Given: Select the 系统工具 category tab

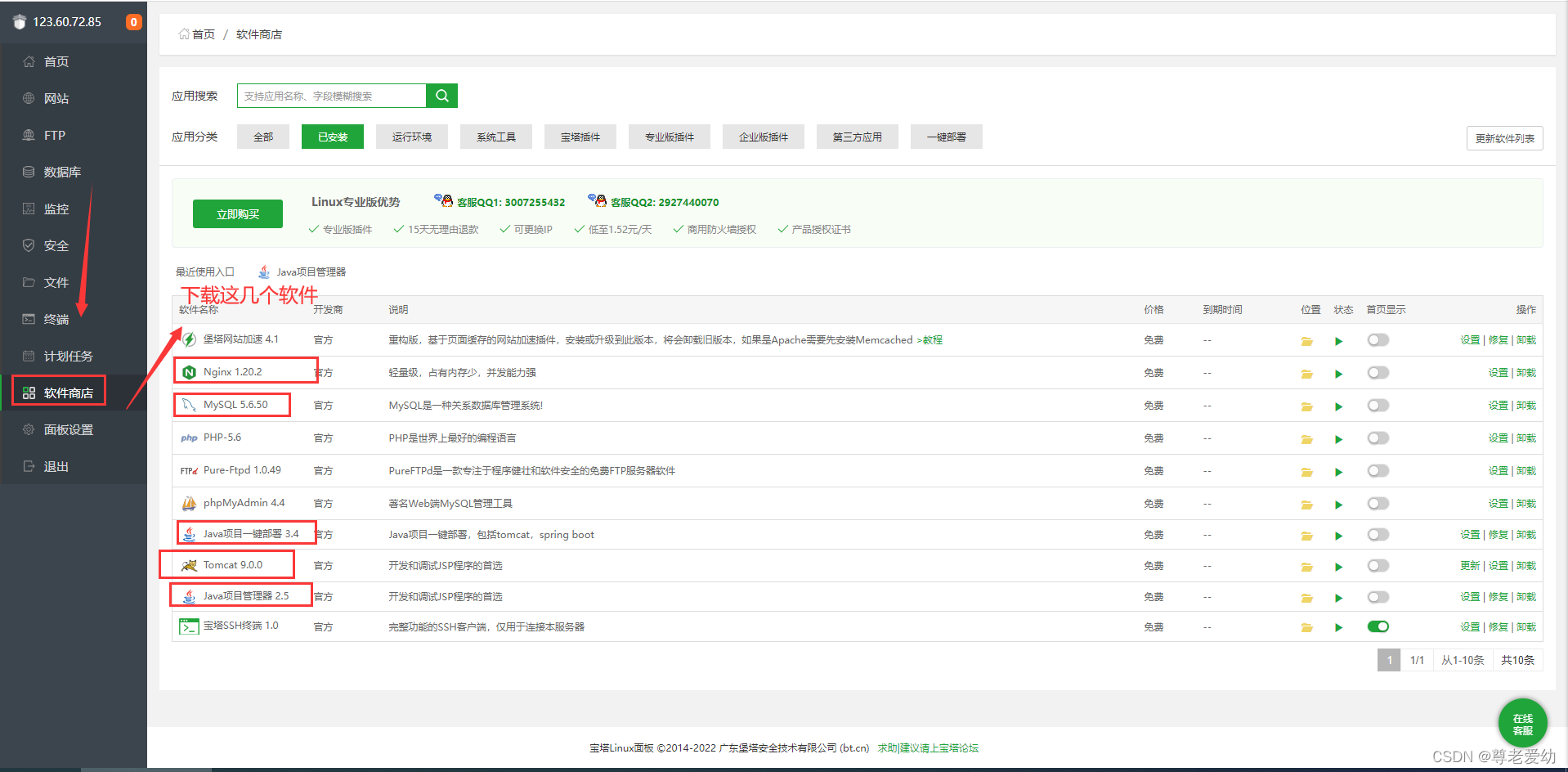Looking at the screenshot, I should (x=496, y=137).
